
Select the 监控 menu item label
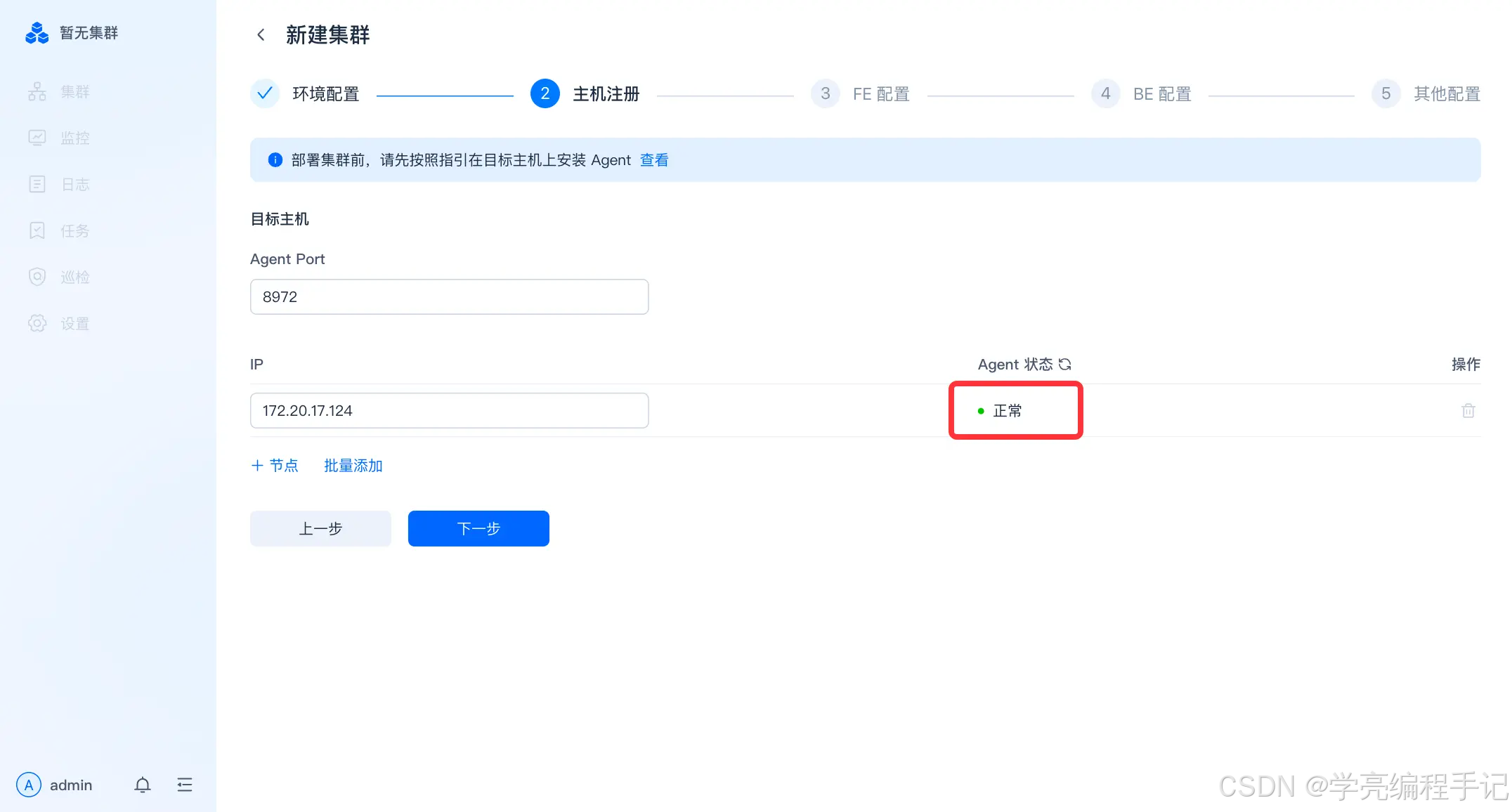(75, 138)
